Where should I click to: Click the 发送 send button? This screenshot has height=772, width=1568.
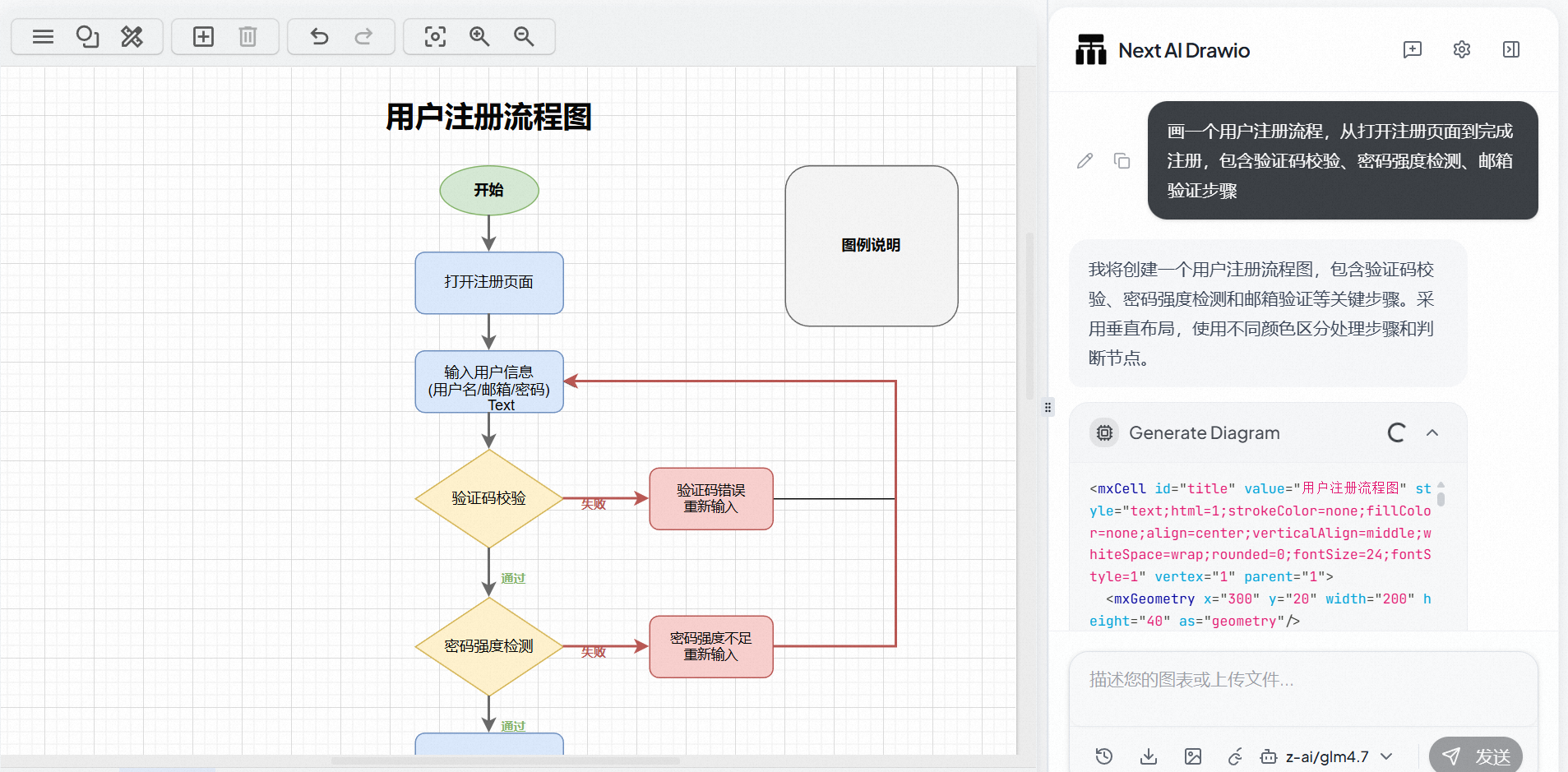[x=1476, y=756]
